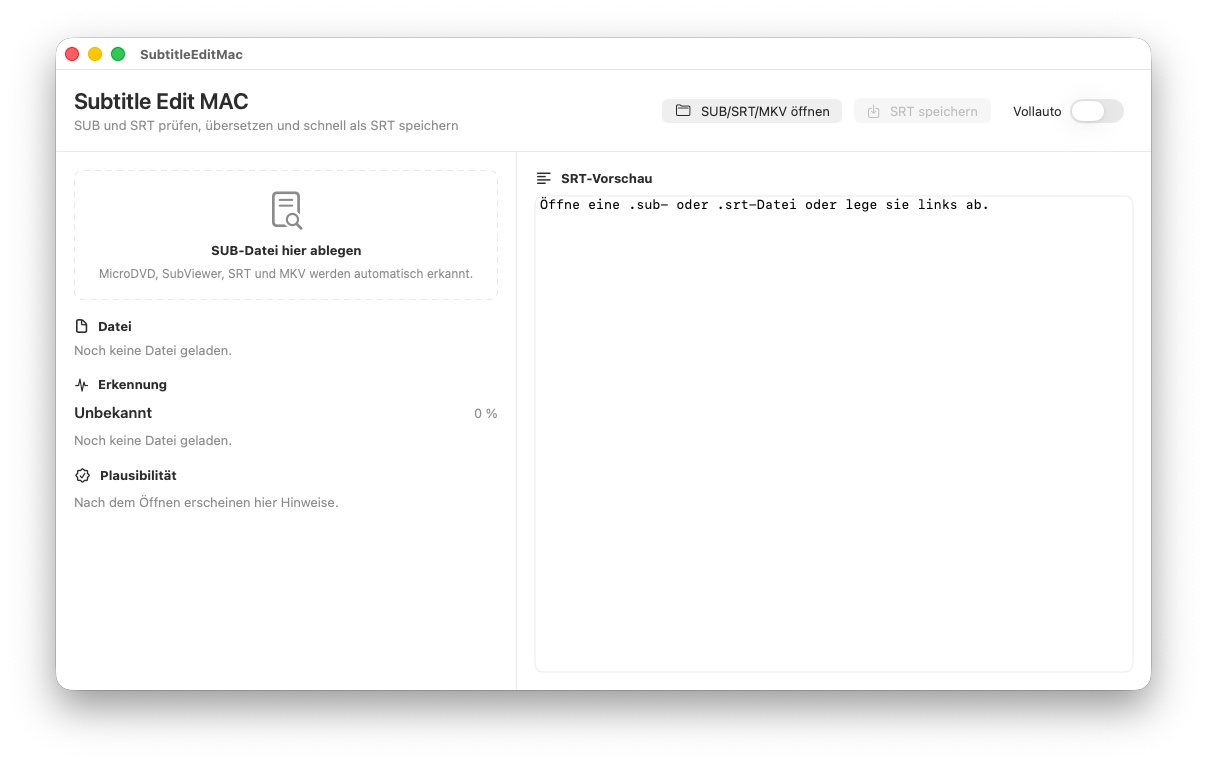Image resolution: width=1207 pixels, height=764 pixels.
Task: Click the waveform icon next to Erkennung
Action: click(x=82, y=385)
